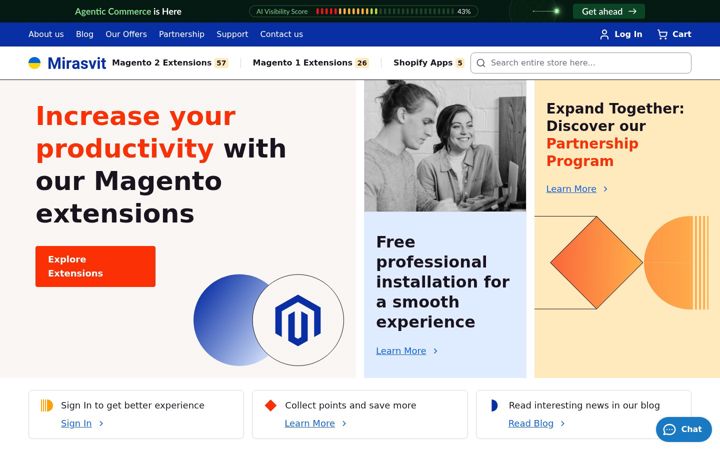Click the 5 count badge
720x450 pixels.
(460, 63)
